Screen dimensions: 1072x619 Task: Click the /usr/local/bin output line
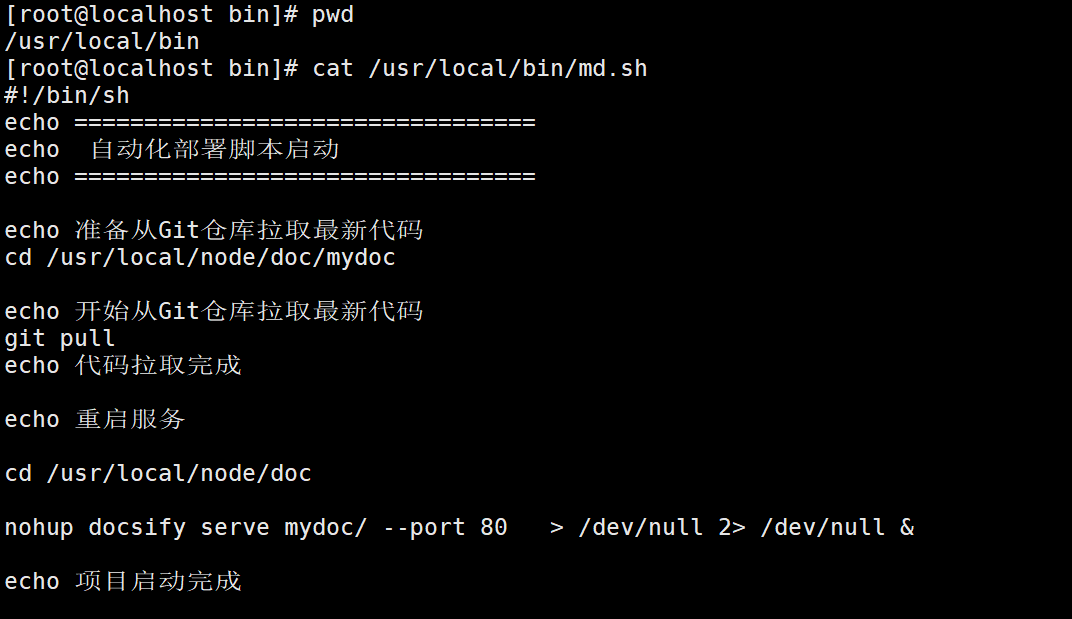click(x=102, y=42)
